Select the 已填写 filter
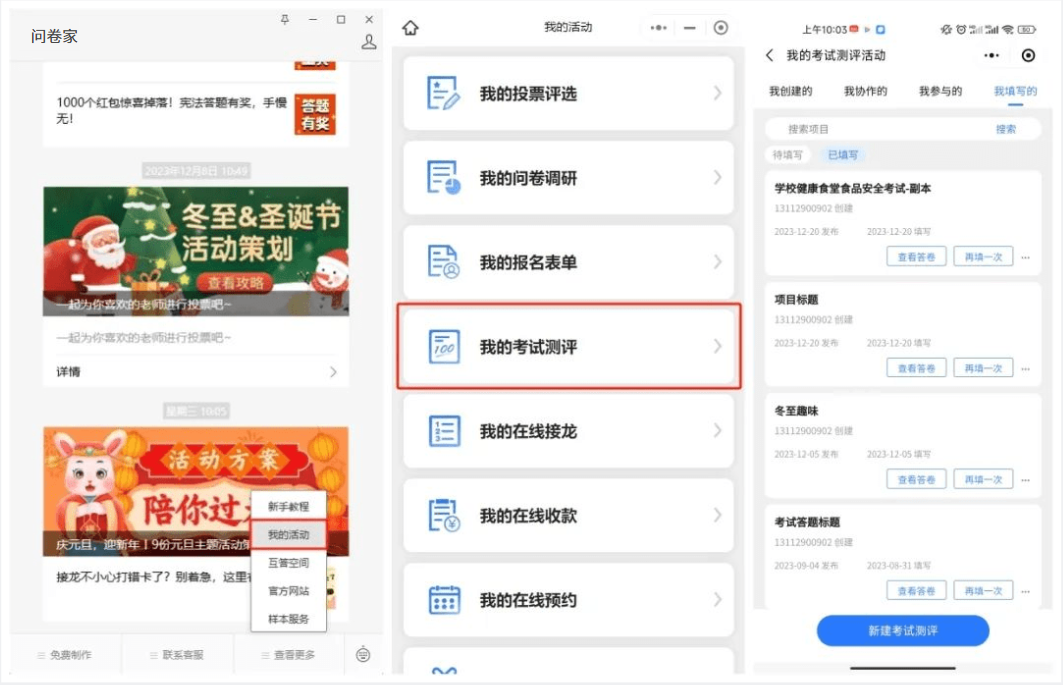Screen dimensions: 1063x685 click(843, 155)
